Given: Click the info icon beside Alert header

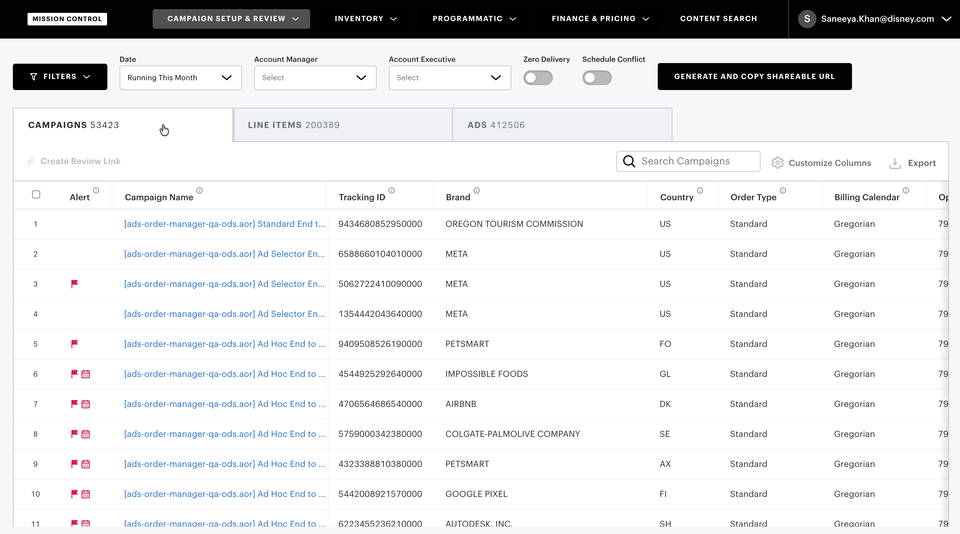Looking at the screenshot, I should [x=96, y=190].
